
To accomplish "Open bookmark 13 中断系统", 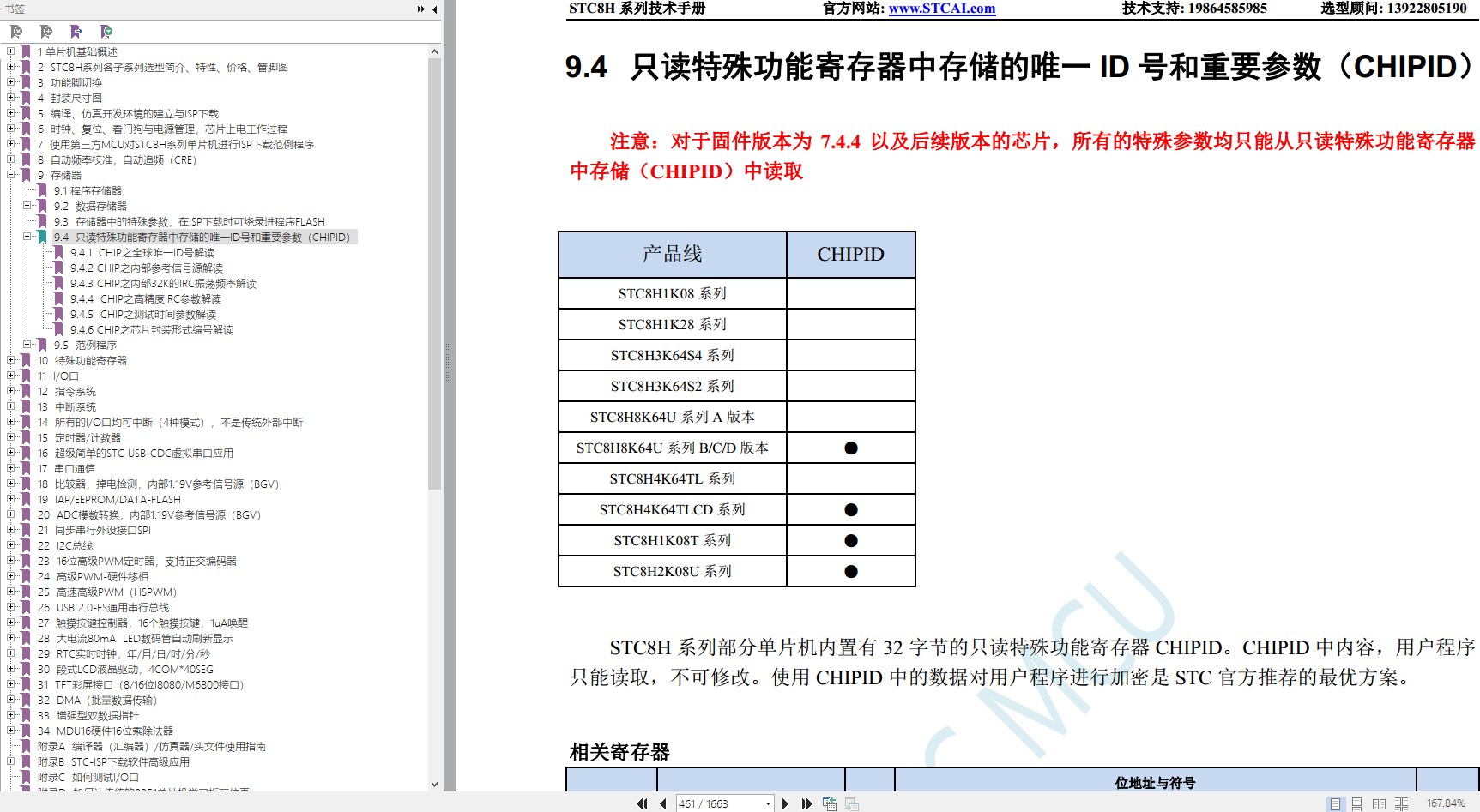I will pos(67,406).
